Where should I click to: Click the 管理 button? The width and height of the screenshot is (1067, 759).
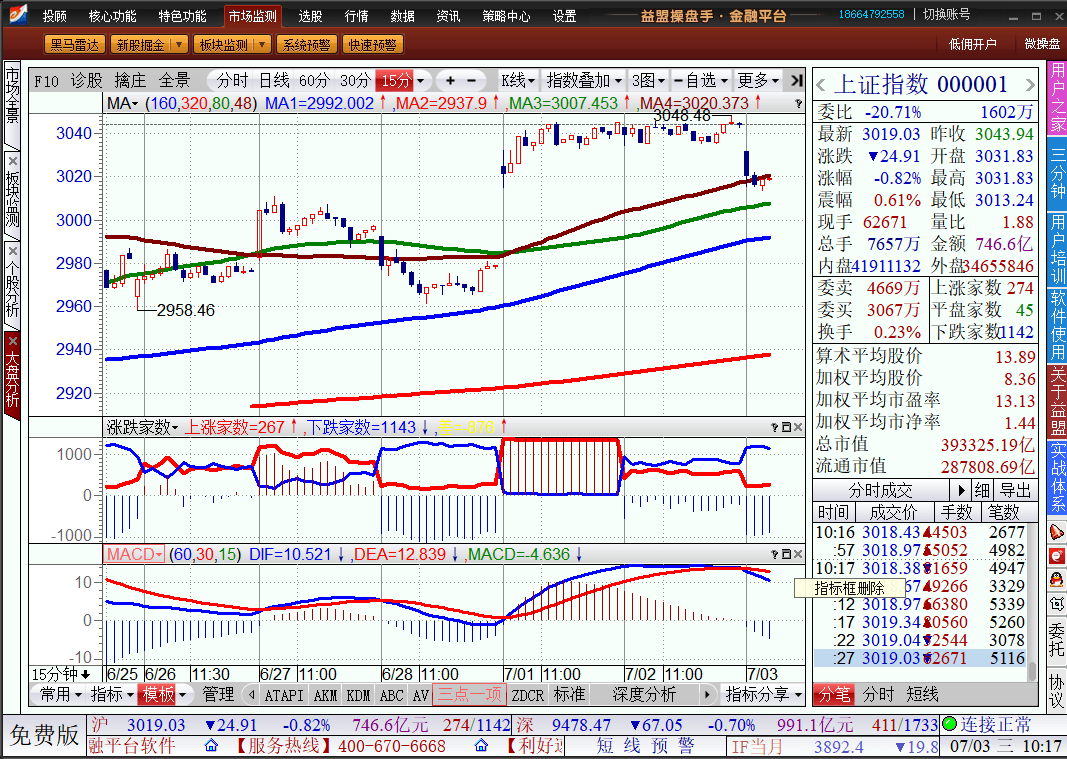pos(218,694)
